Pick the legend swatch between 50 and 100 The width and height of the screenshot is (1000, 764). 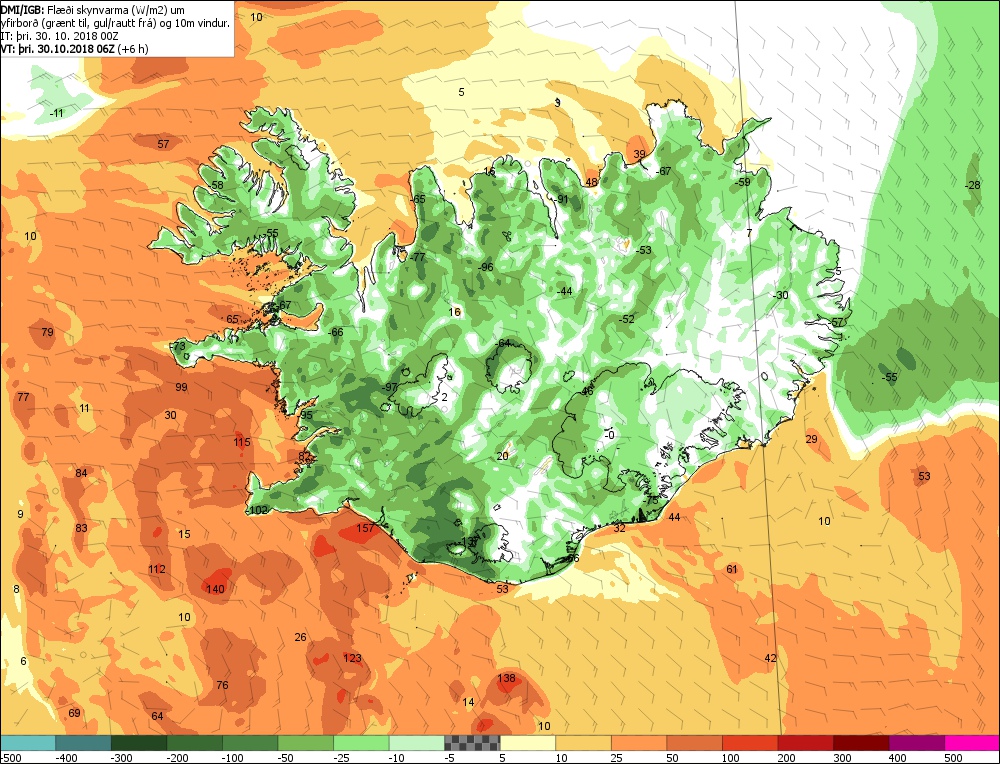coord(695,743)
